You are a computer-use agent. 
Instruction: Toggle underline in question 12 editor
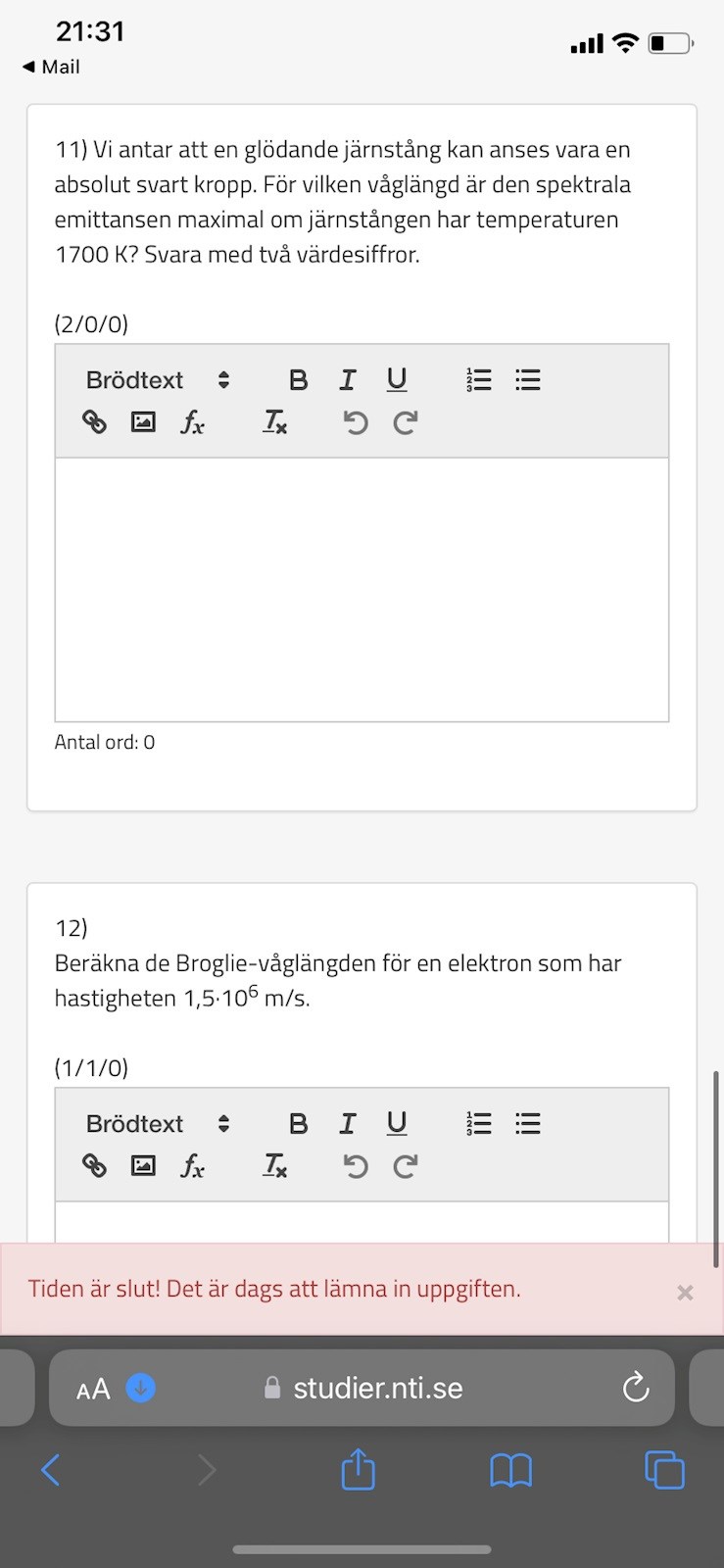click(x=396, y=1124)
